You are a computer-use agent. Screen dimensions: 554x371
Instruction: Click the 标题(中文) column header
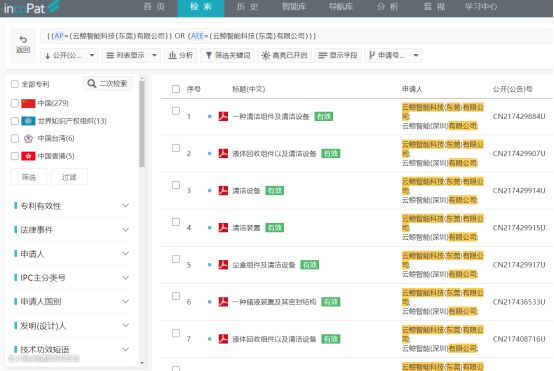pyautogui.click(x=248, y=89)
